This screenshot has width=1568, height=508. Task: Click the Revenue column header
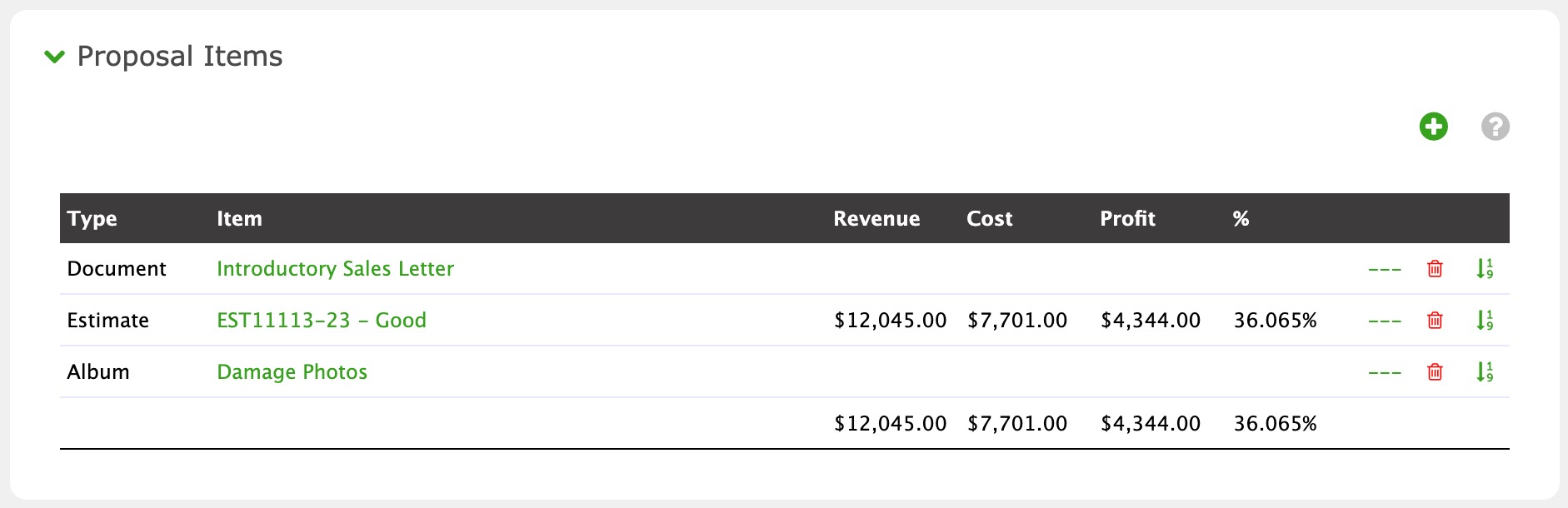(x=876, y=219)
